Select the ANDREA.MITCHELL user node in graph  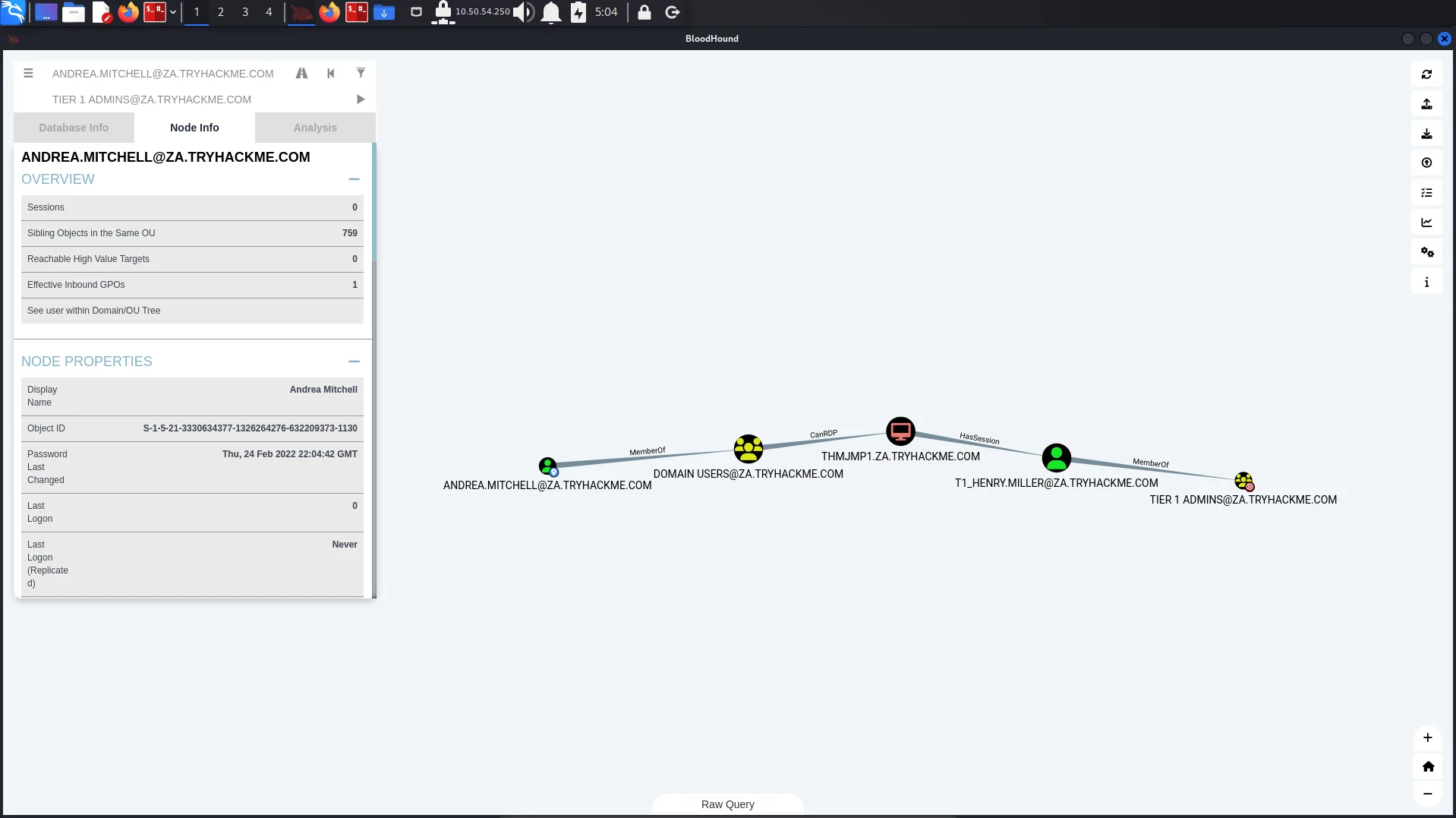pos(547,466)
